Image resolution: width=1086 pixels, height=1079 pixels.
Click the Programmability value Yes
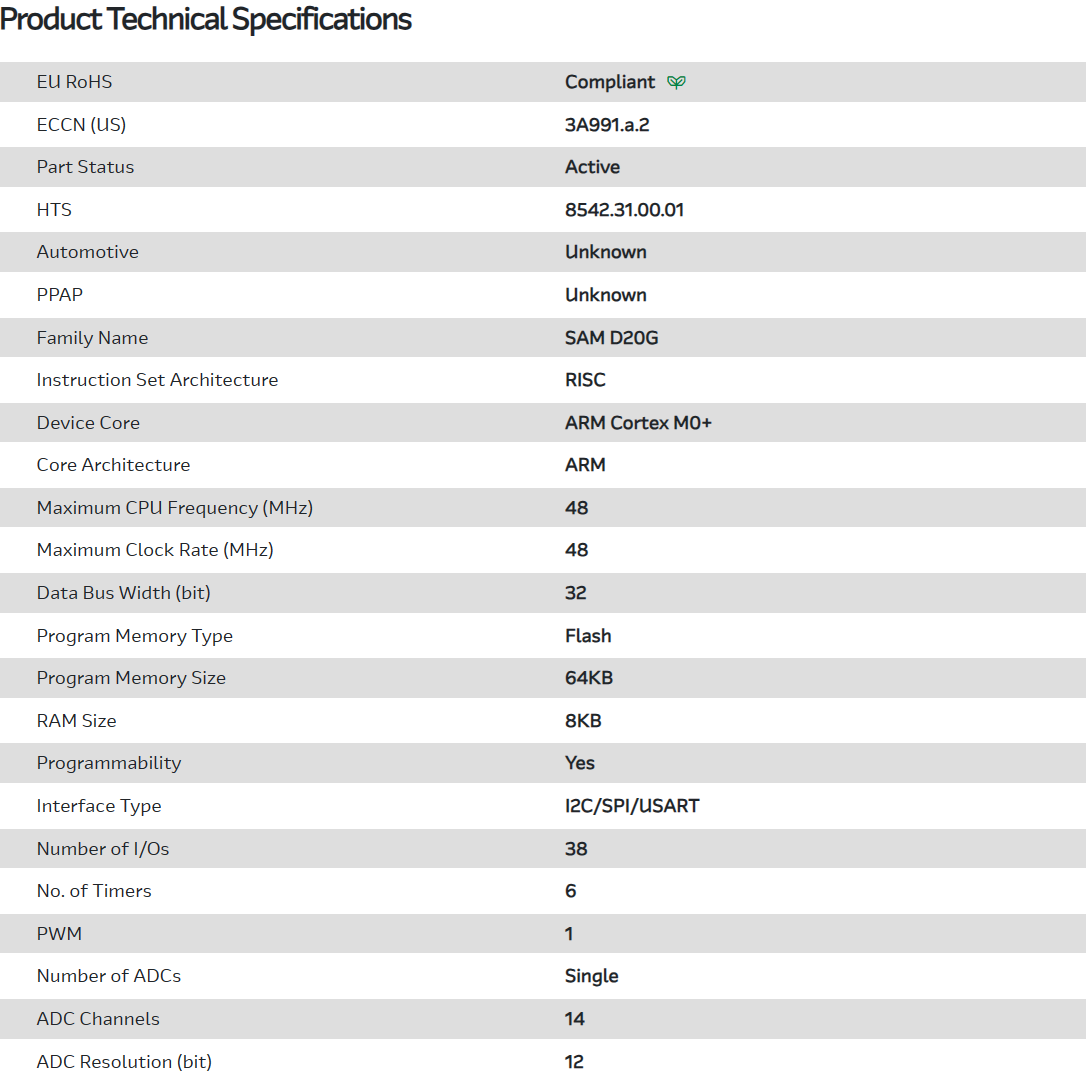click(x=580, y=763)
